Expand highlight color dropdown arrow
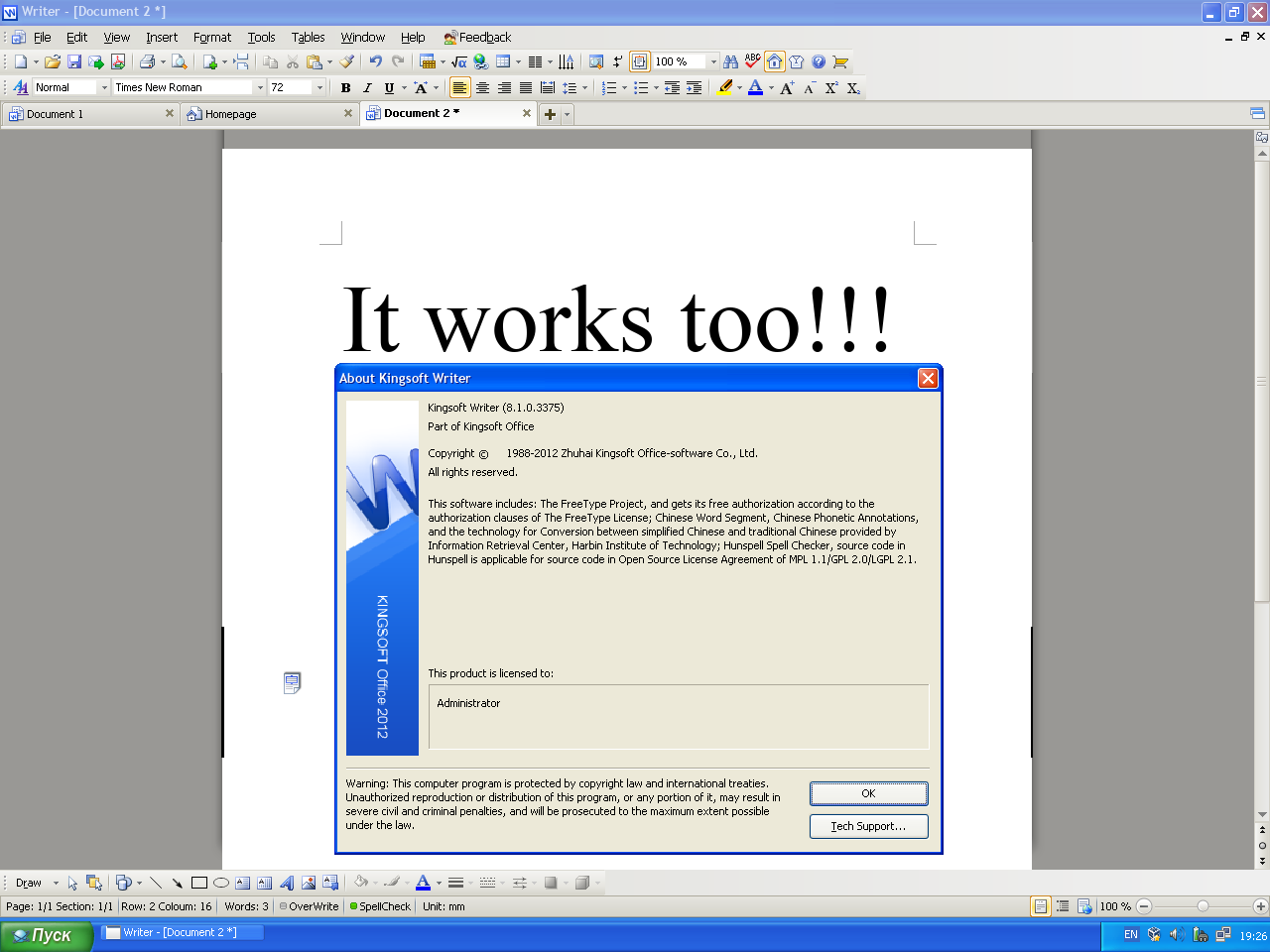The width and height of the screenshot is (1270, 952). pyautogui.click(x=739, y=87)
